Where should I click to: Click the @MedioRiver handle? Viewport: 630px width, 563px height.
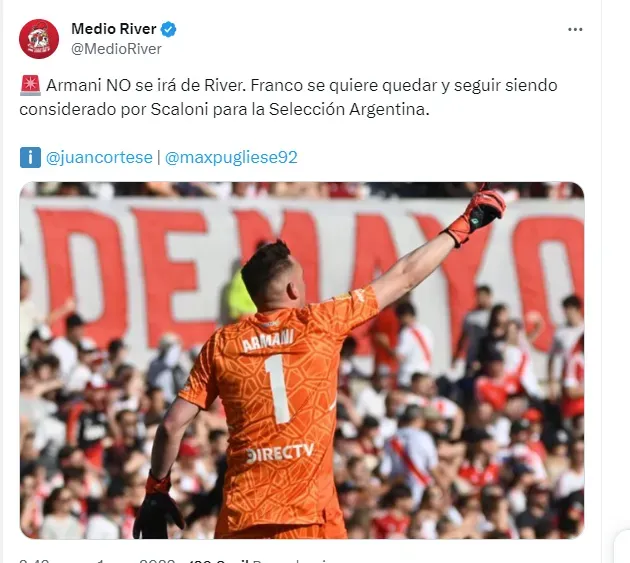pos(117,49)
